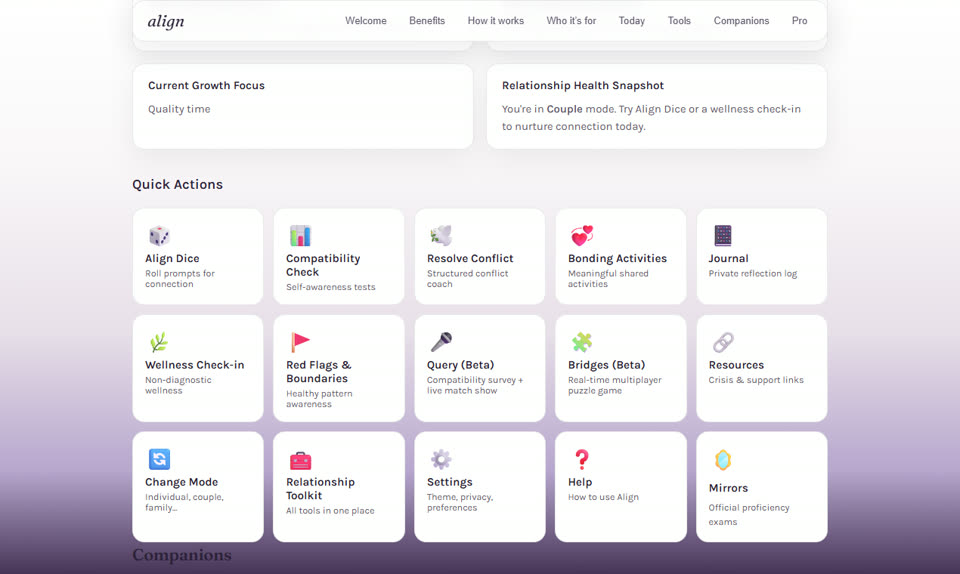The height and width of the screenshot is (574, 960).
Task: Open the Welcome nav item
Action: 366,21
